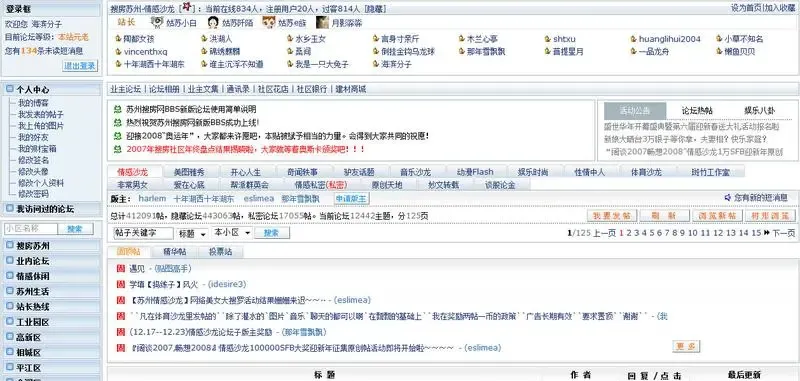Open 我的好友 in the personal center tree

[33, 137]
